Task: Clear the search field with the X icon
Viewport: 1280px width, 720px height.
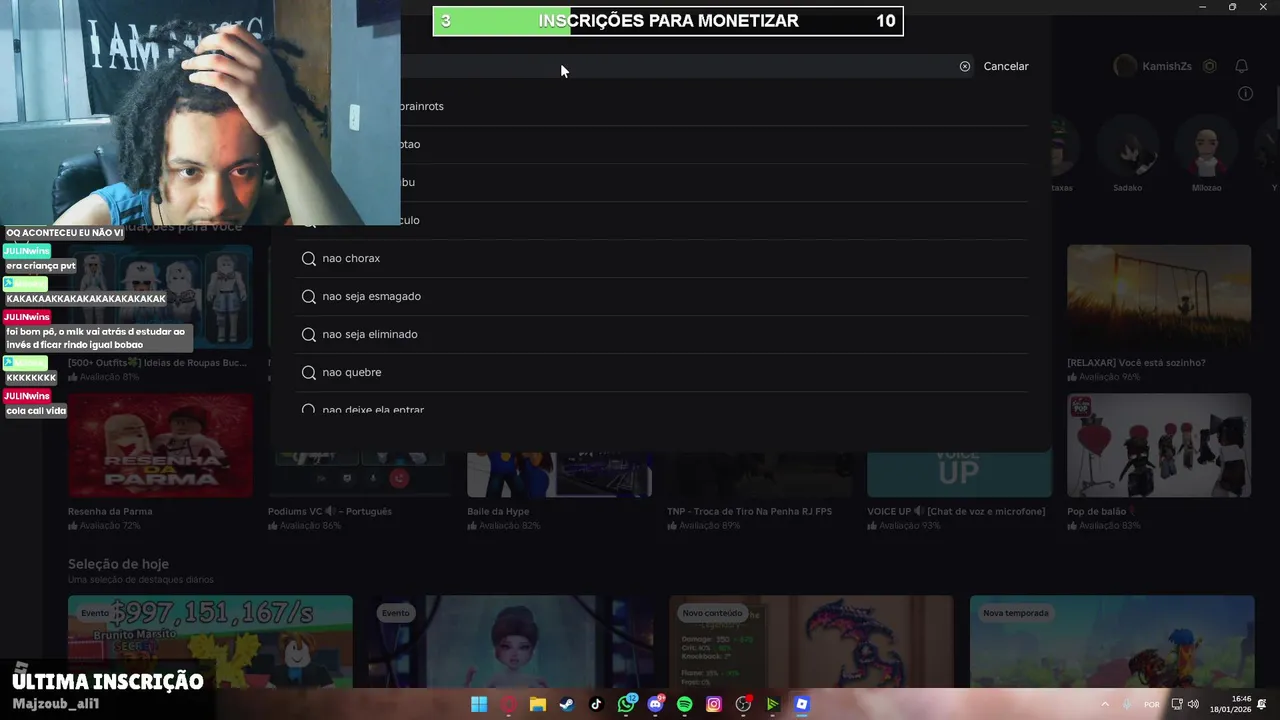Action: click(x=965, y=66)
